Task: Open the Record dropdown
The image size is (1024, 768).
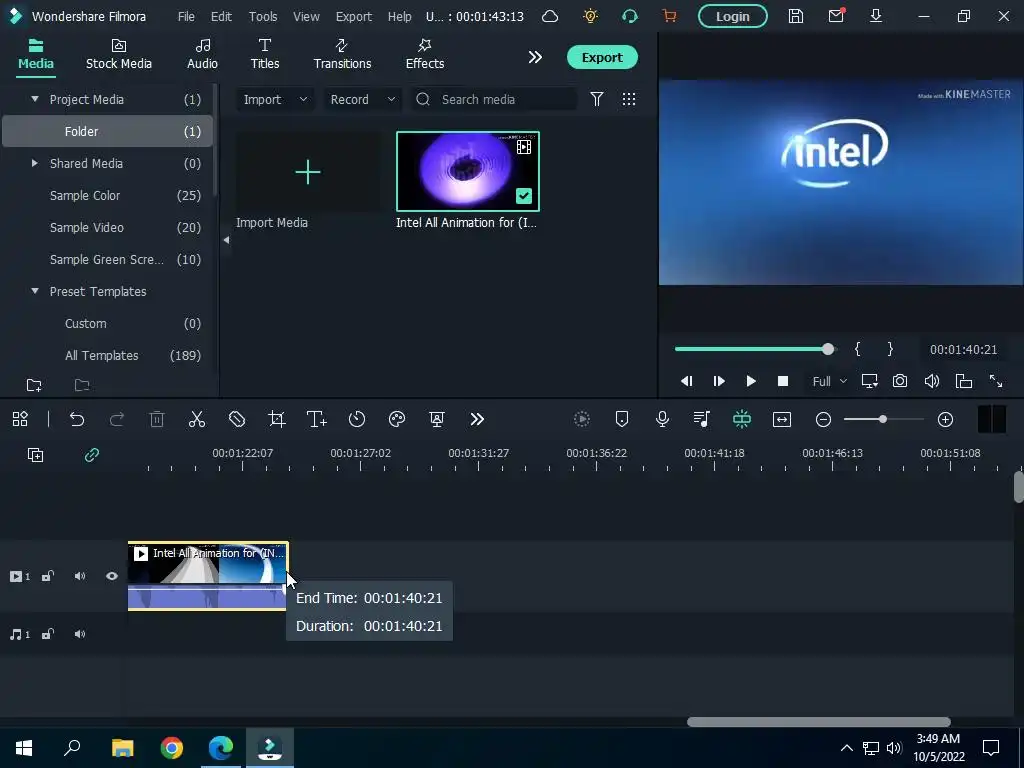Action: tap(362, 99)
